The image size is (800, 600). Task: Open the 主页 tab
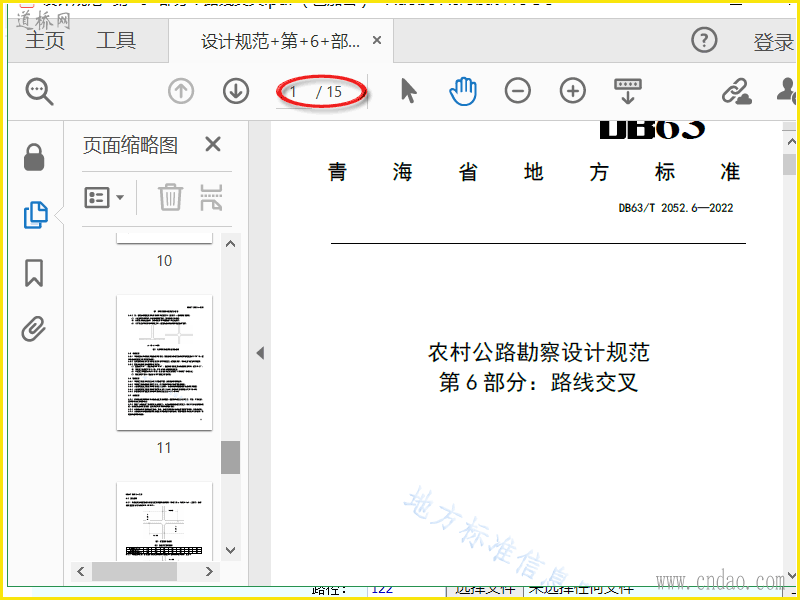tap(45, 40)
